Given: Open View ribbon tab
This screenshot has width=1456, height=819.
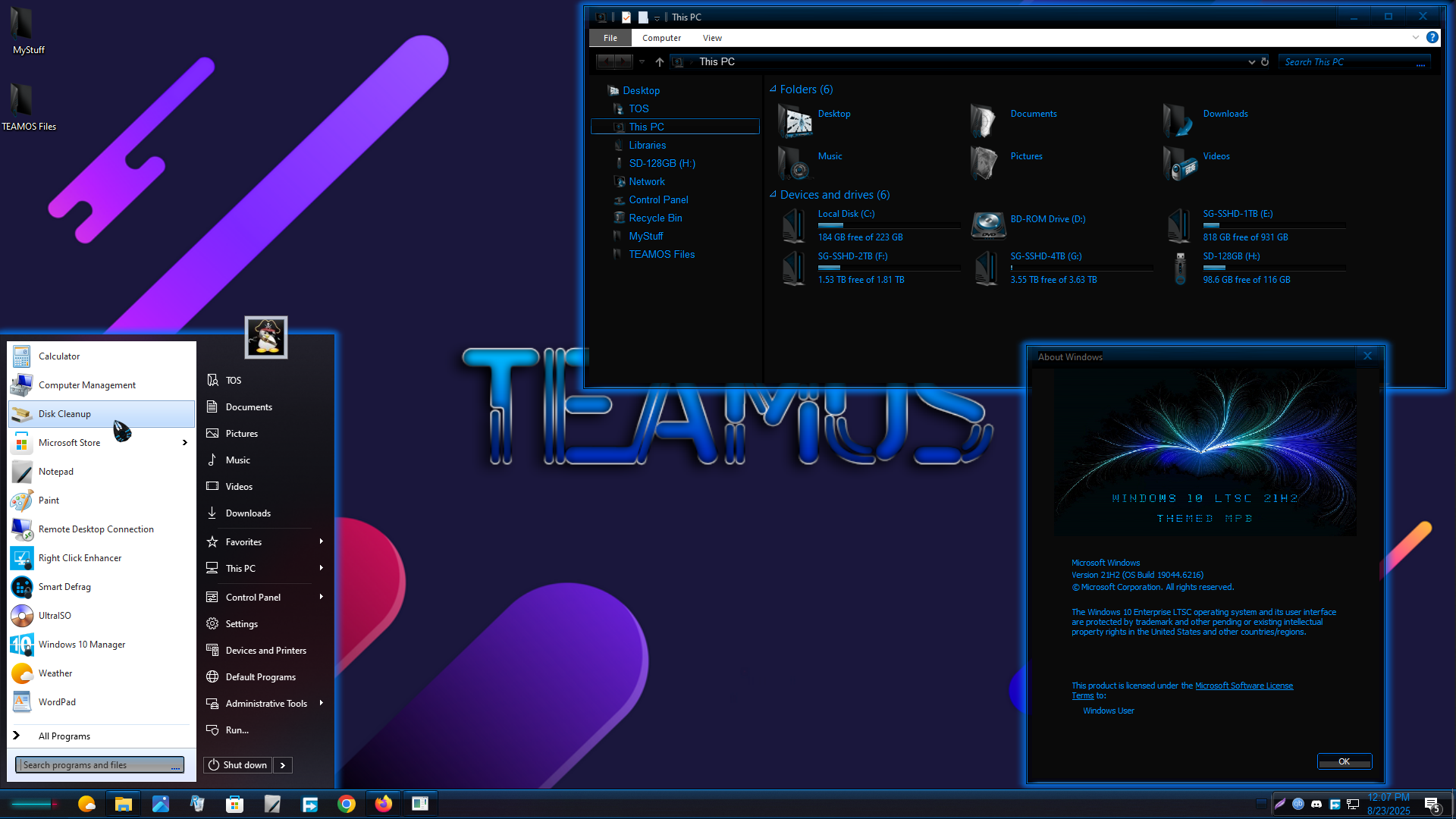Looking at the screenshot, I should pyautogui.click(x=712, y=38).
